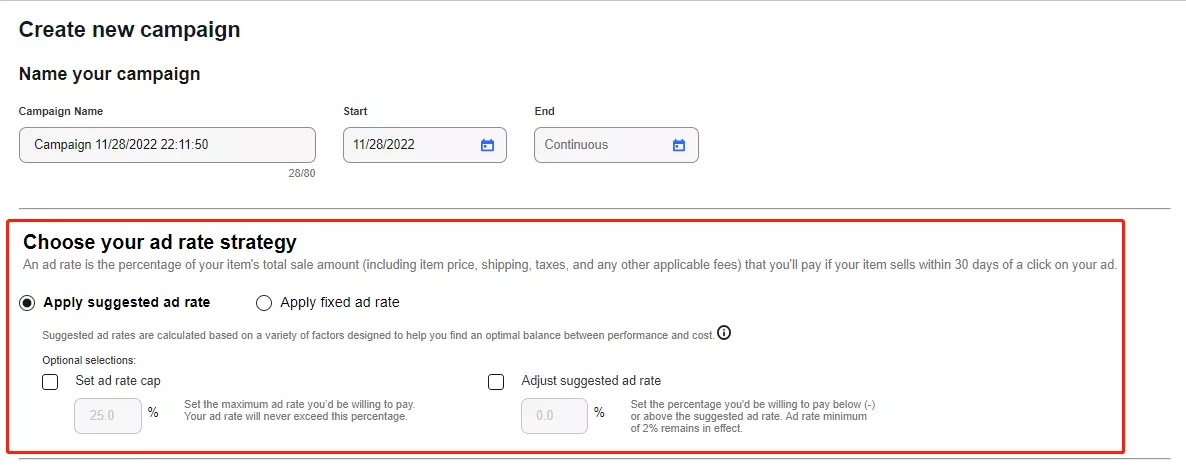Select the Apply fixed ad rate option
1186x476 pixels.
coord(264,302)
